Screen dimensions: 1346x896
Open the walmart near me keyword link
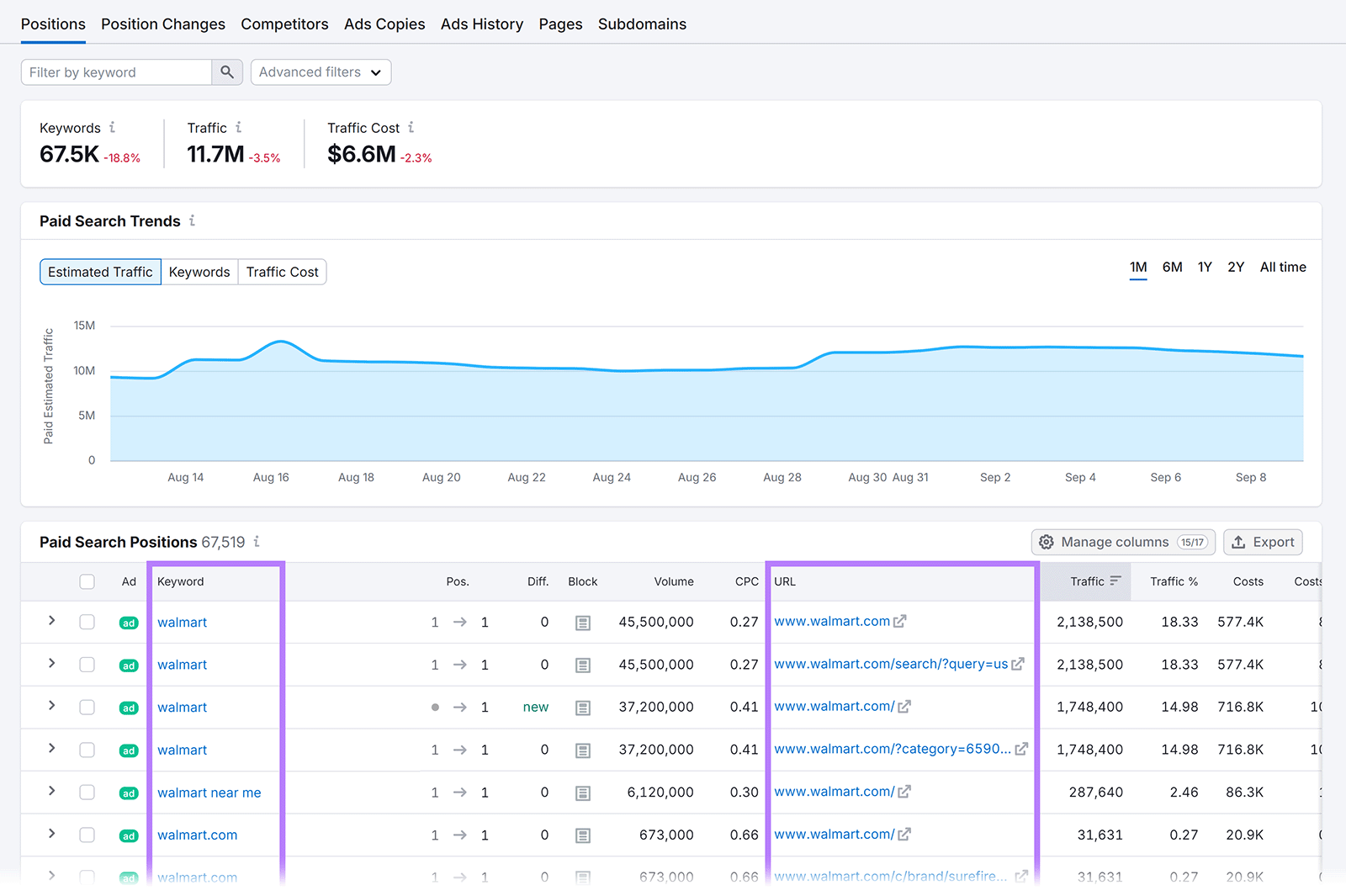pos(209,792)
